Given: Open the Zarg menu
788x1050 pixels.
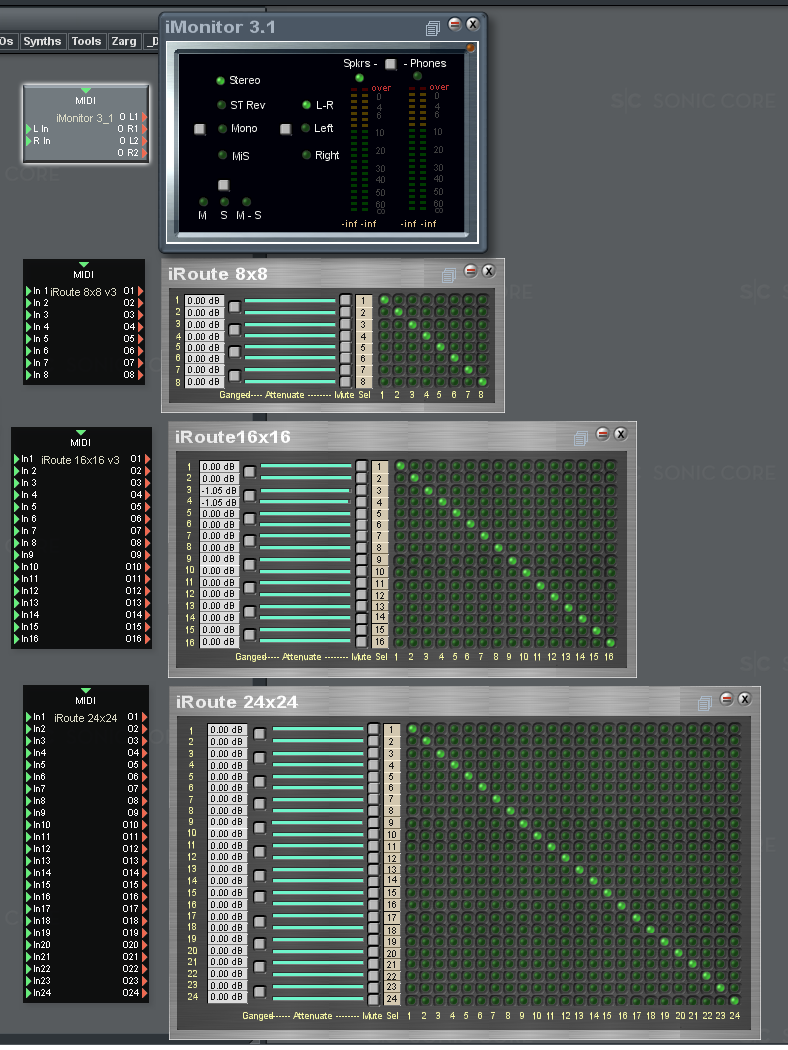Looking at the screenshot, I should 124,42.
